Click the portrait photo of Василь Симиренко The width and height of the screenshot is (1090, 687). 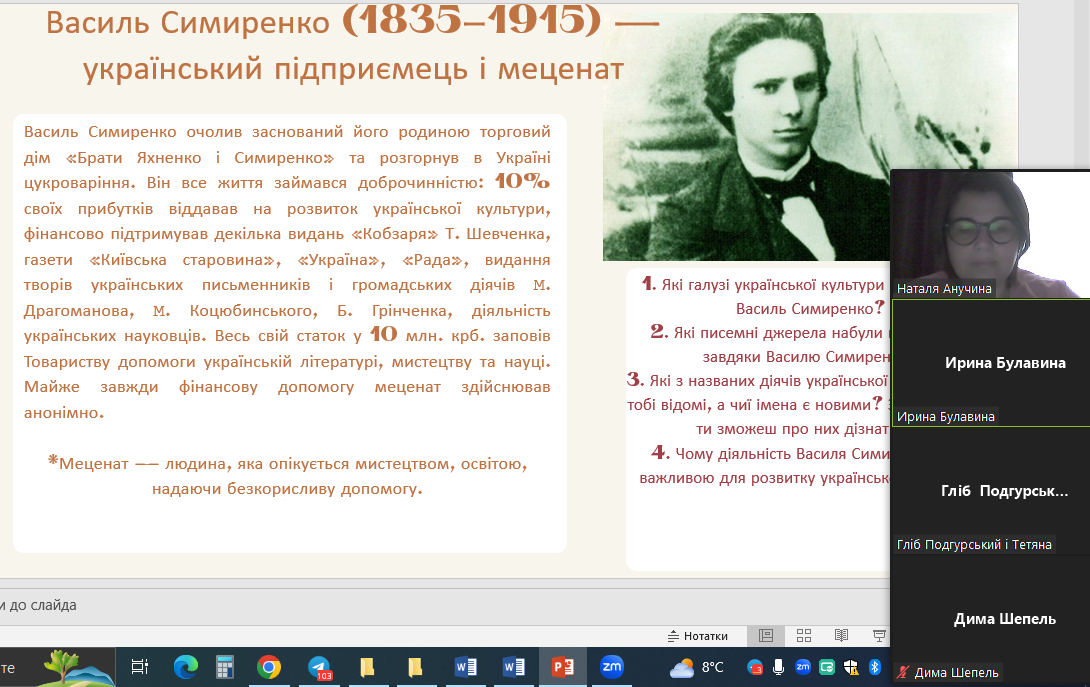[x=746, y=137]
